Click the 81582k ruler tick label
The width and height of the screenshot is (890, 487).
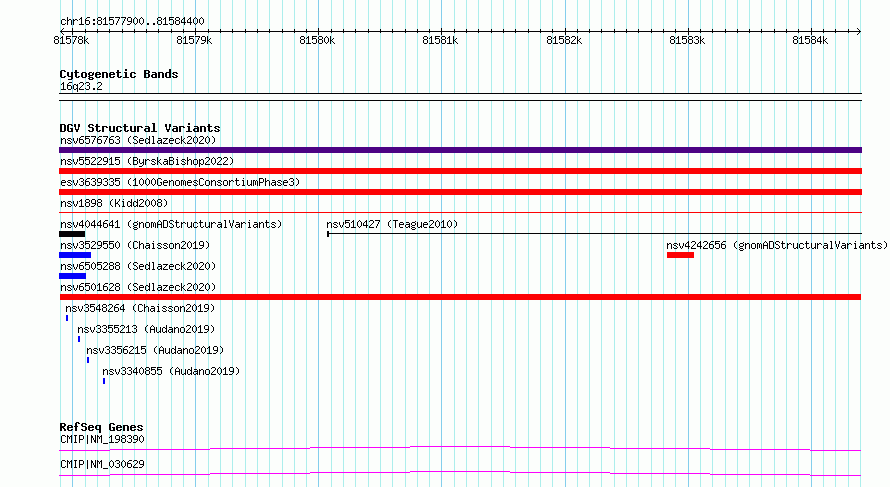click(x=564, y=40)
